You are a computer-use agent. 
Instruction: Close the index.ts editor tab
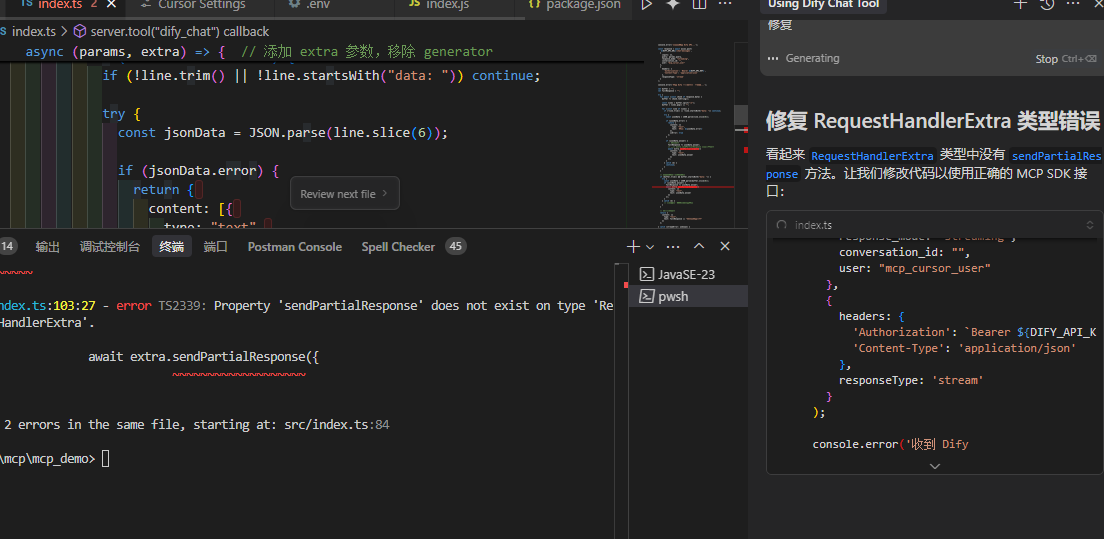tap(111, 5)
